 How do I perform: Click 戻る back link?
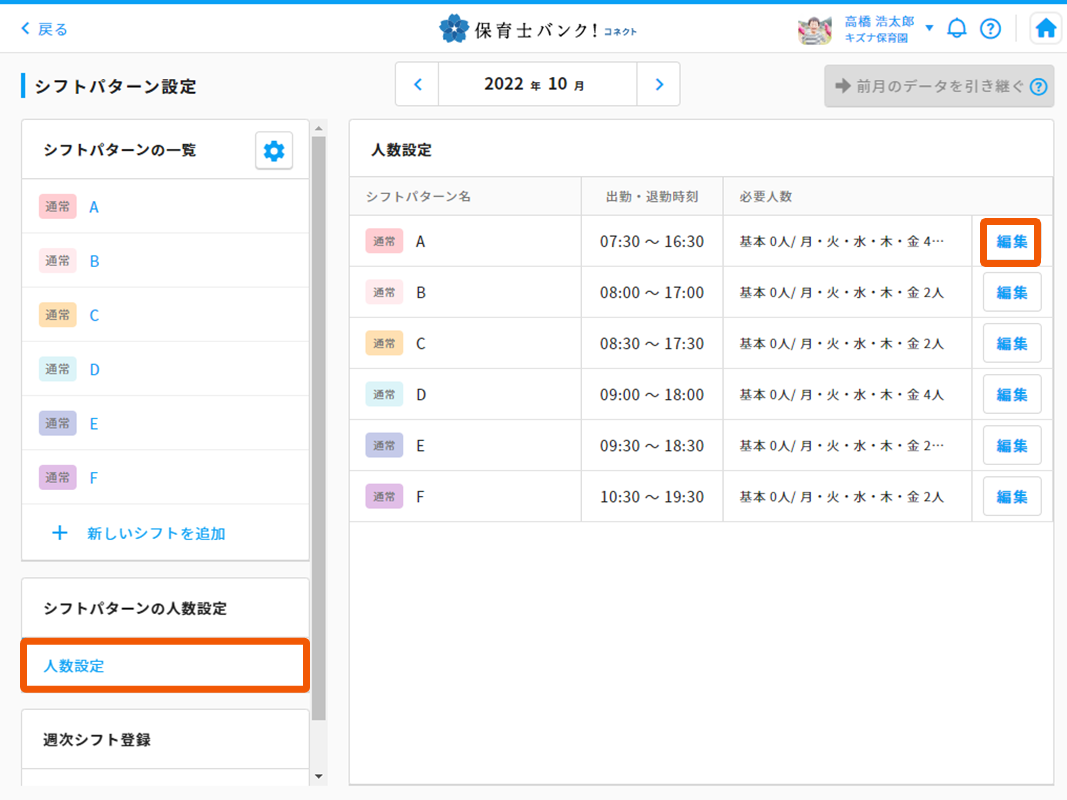click(44, 29)
